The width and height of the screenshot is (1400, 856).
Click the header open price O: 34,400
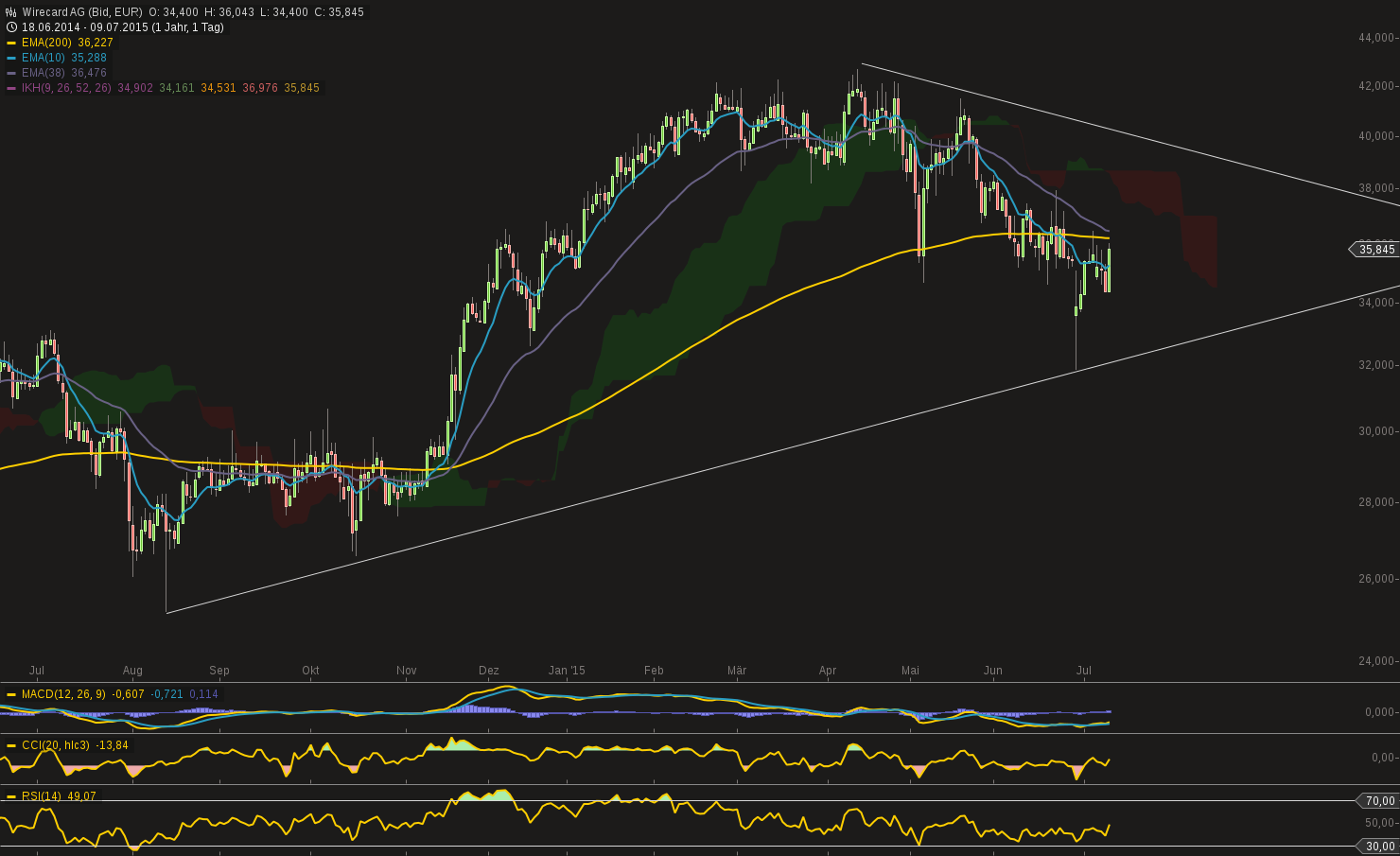[173, 12]
